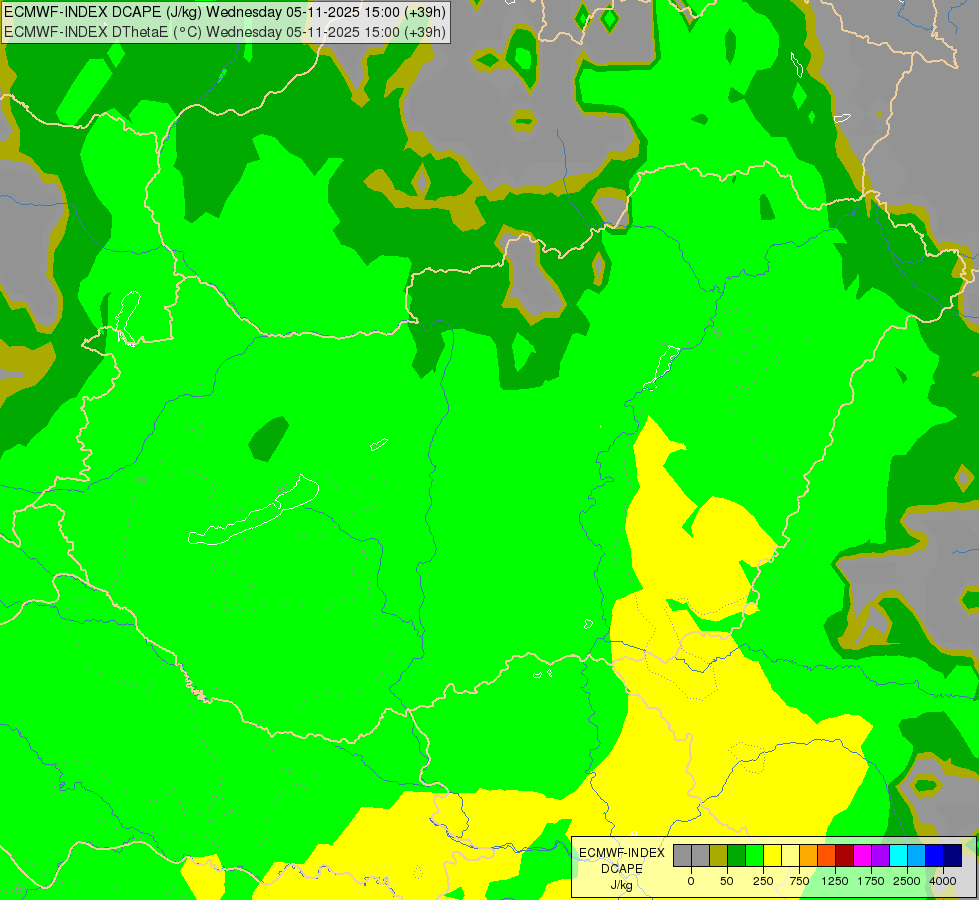Click the J/kg unit label in legend

(622, 886)
